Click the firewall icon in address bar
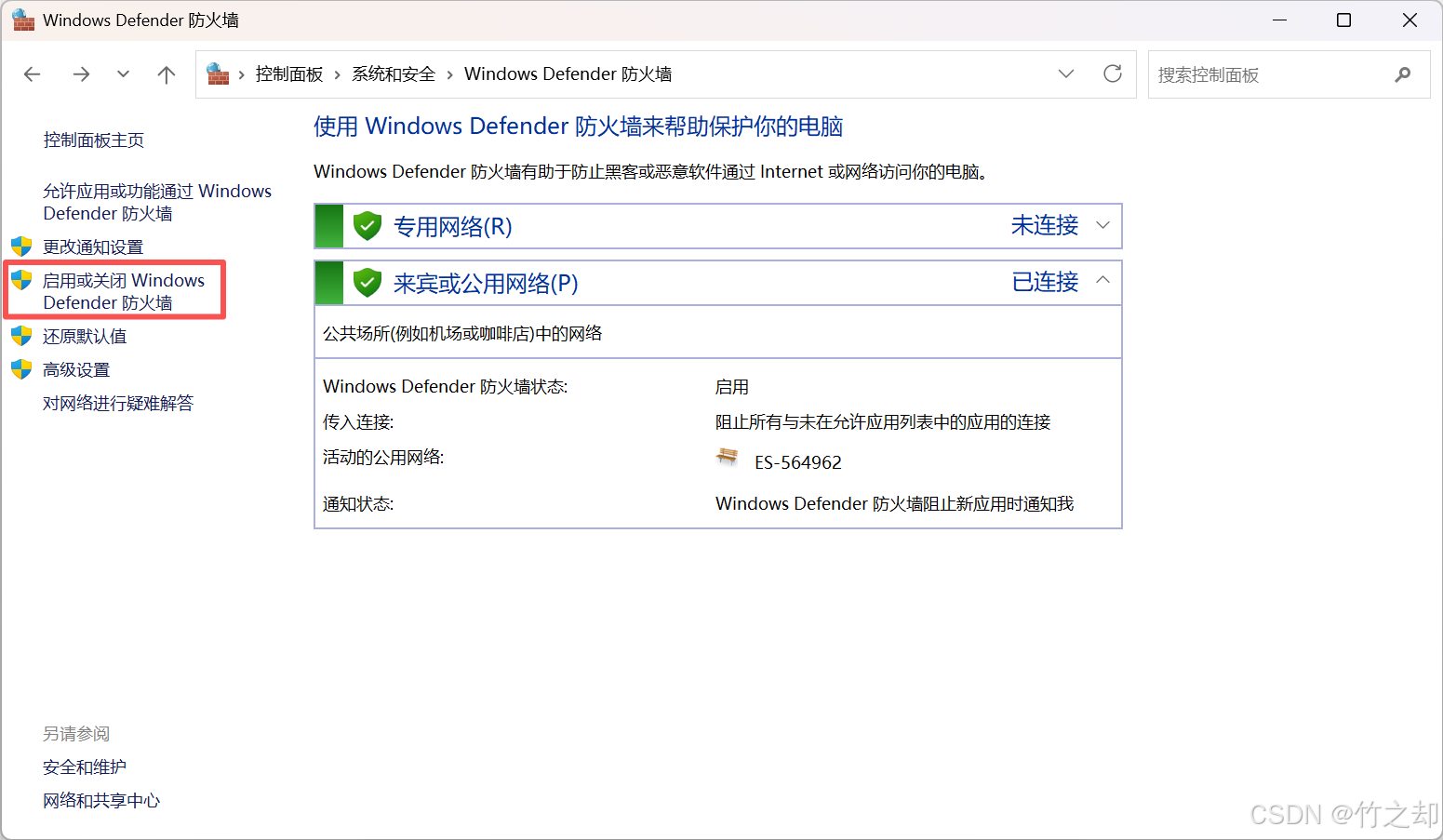 click(218, 73)
